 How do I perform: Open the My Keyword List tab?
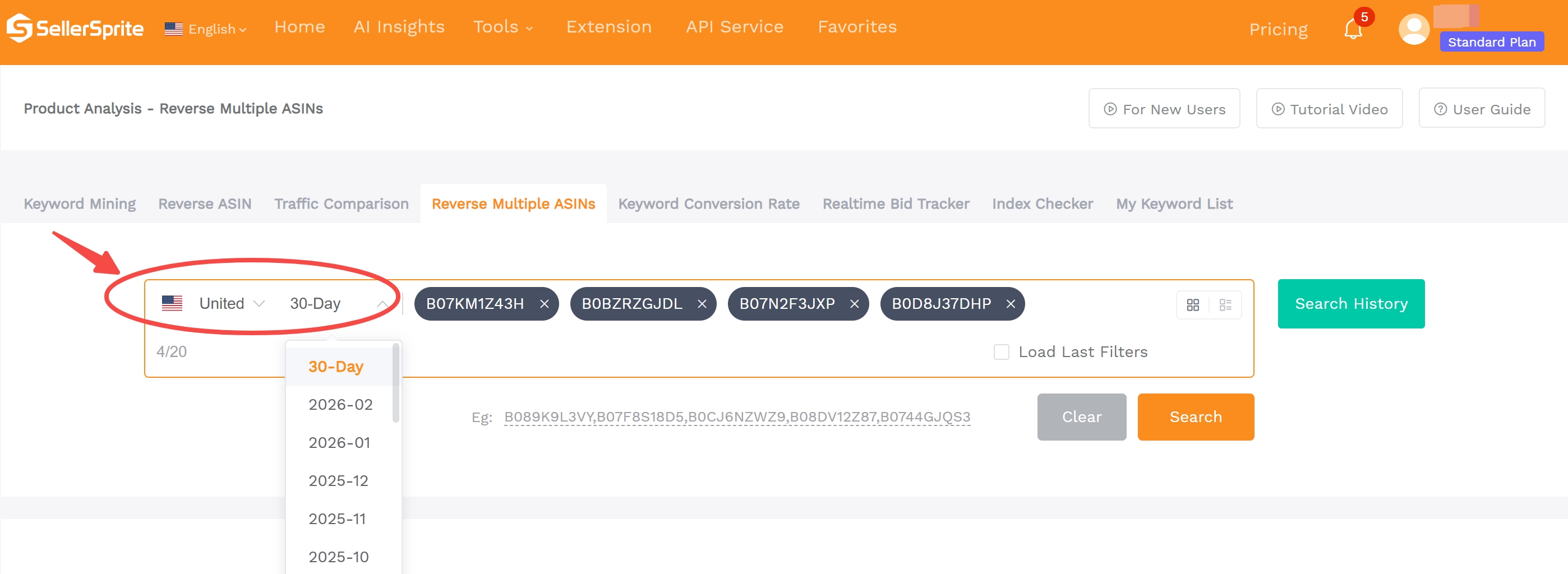[x=1174, y=203]
